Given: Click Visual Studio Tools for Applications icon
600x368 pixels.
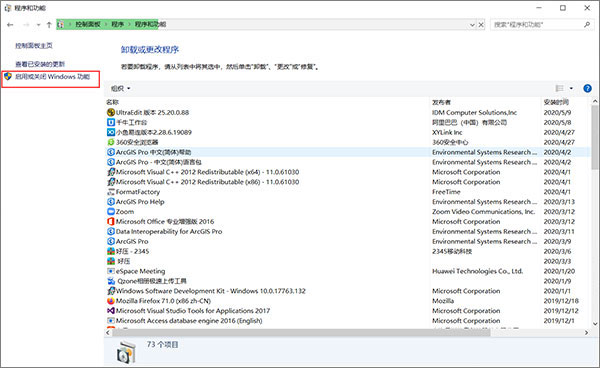Looking at the screenshot, I should click(111, 311).
